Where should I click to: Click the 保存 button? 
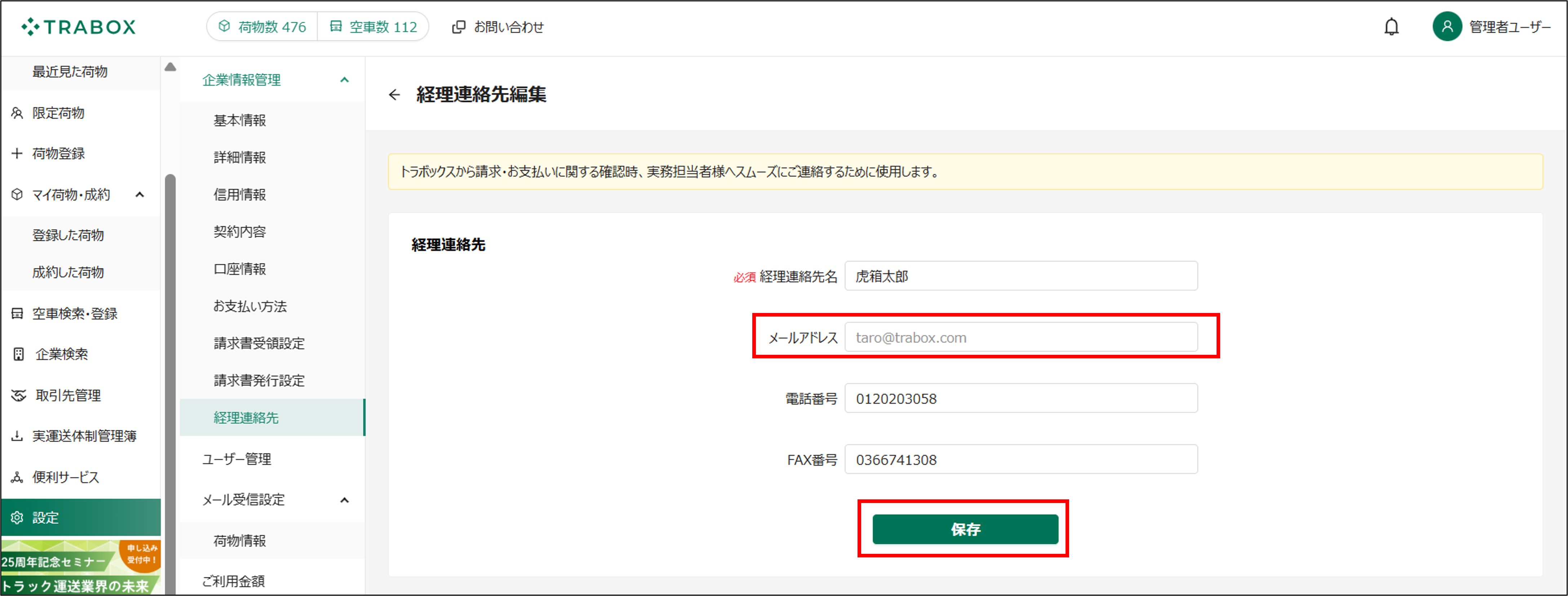[x=965, y=529]
